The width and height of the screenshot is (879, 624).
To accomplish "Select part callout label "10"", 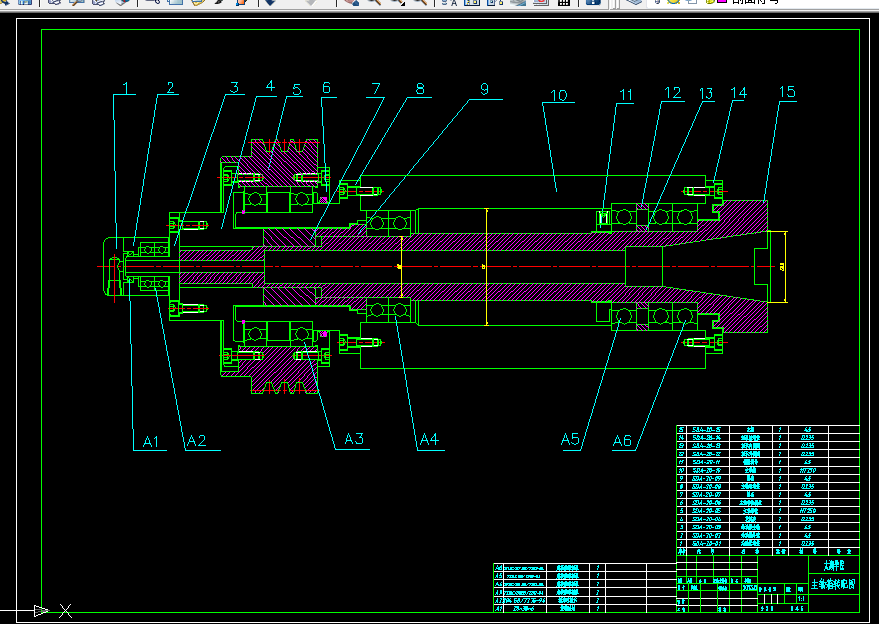I will click(559, 95).
